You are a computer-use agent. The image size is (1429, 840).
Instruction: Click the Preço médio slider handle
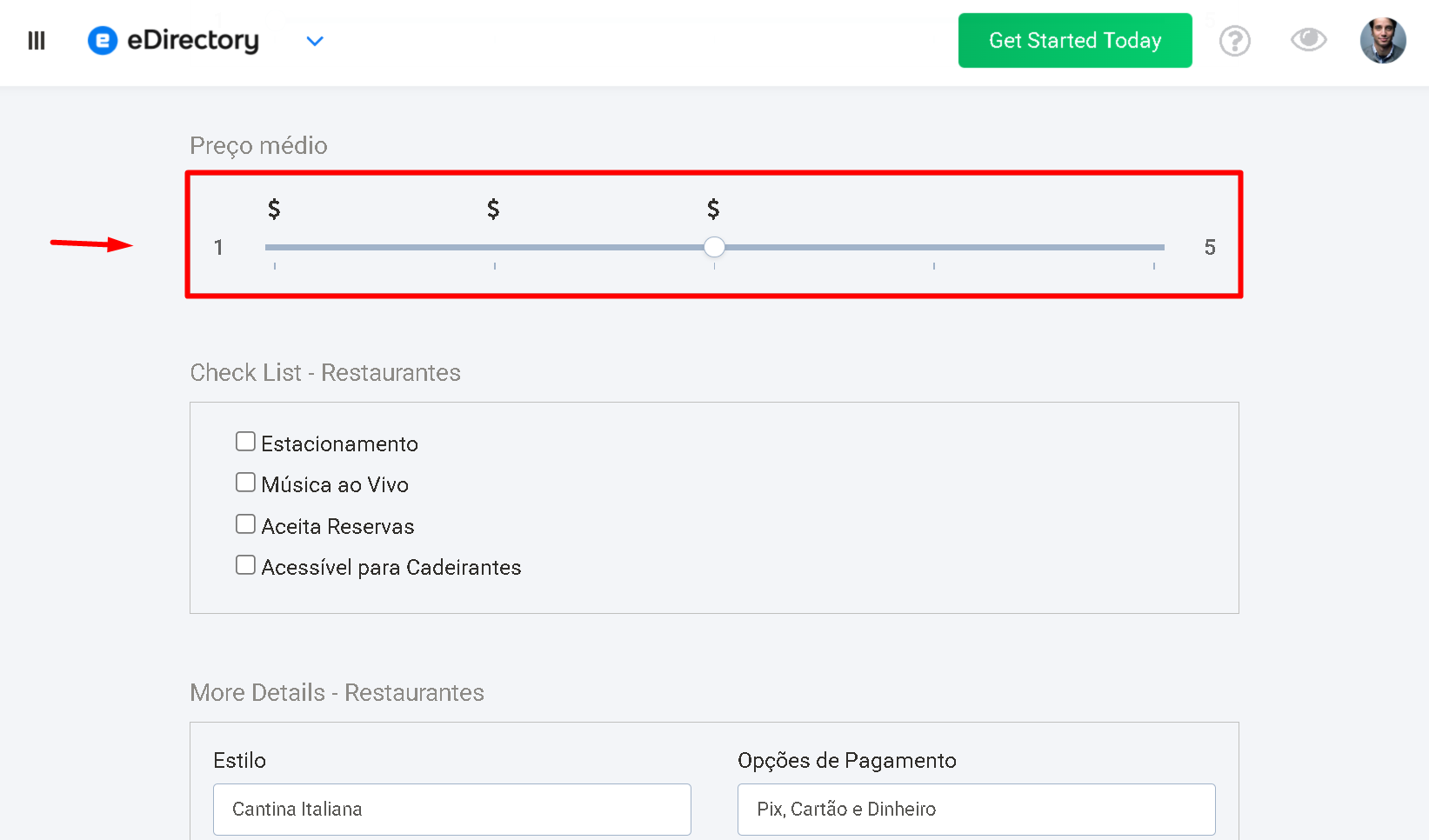pyautogui.click(x=714, y=247)
